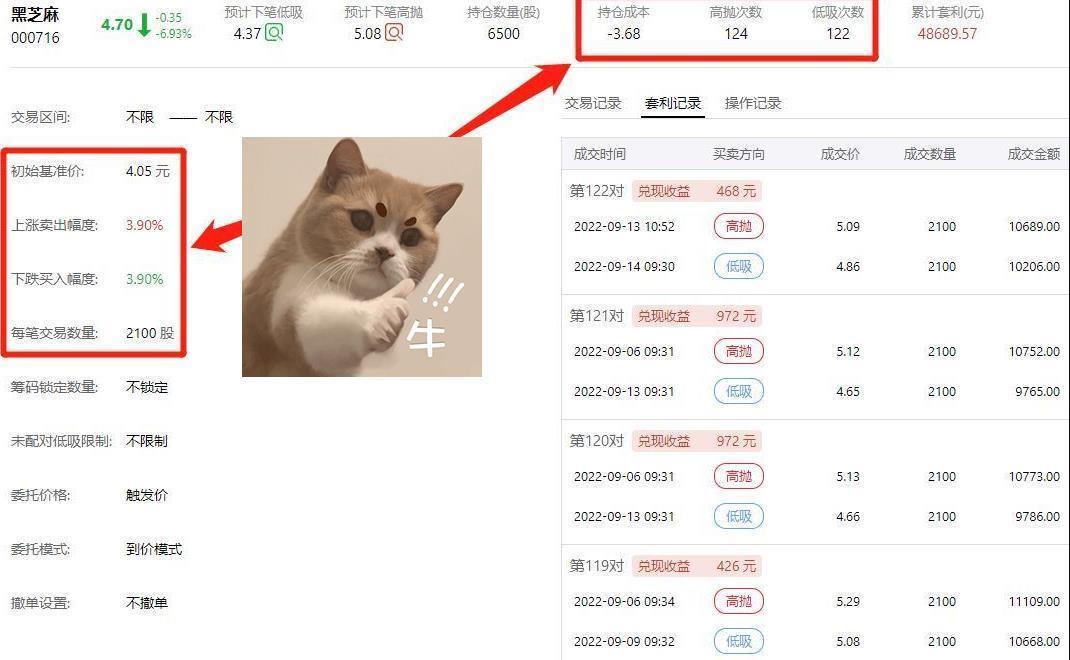This screenshot has height=660, width=1070.
Task: Click the stock name 黑芝麻
Action: pos(35,14)
